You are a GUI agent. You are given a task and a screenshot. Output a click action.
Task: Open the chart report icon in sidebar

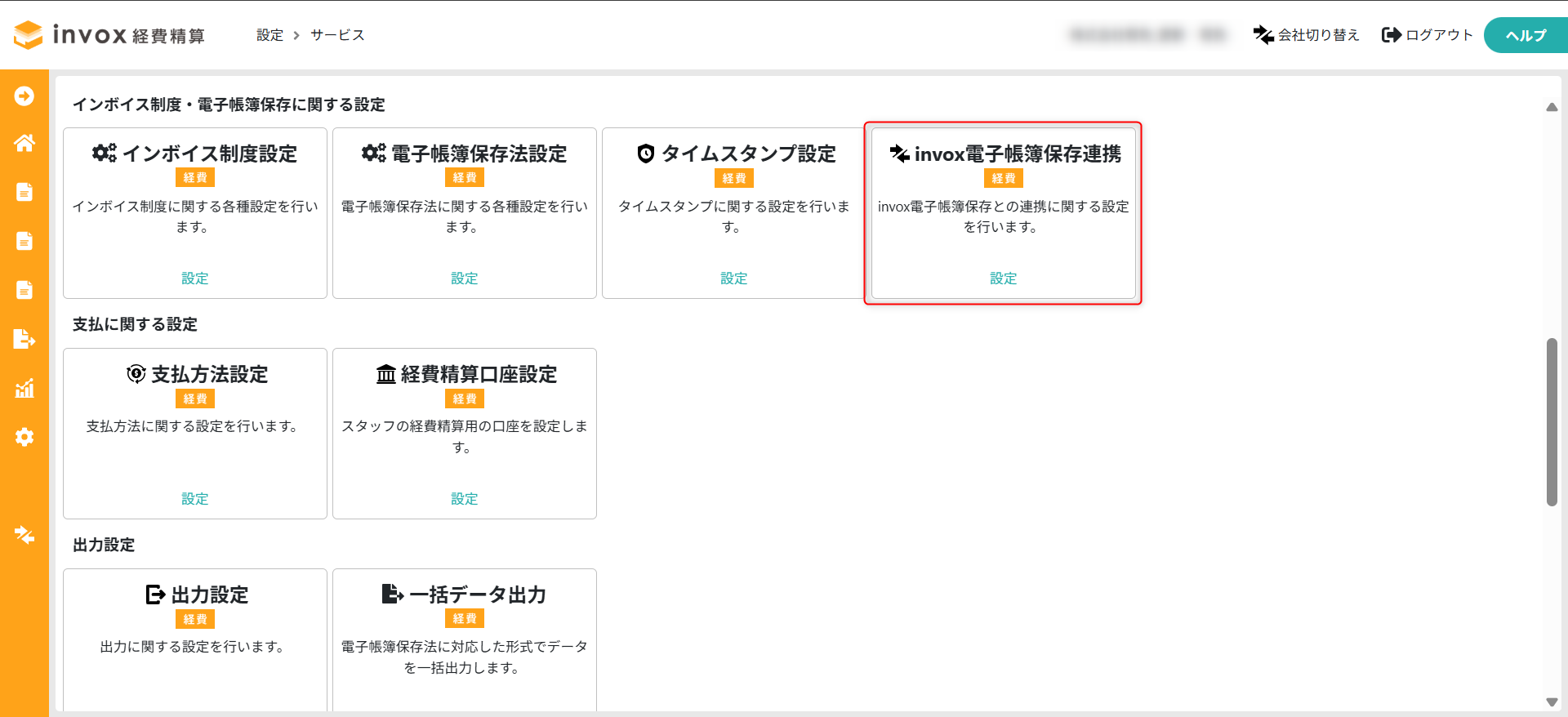pos(24,388)
